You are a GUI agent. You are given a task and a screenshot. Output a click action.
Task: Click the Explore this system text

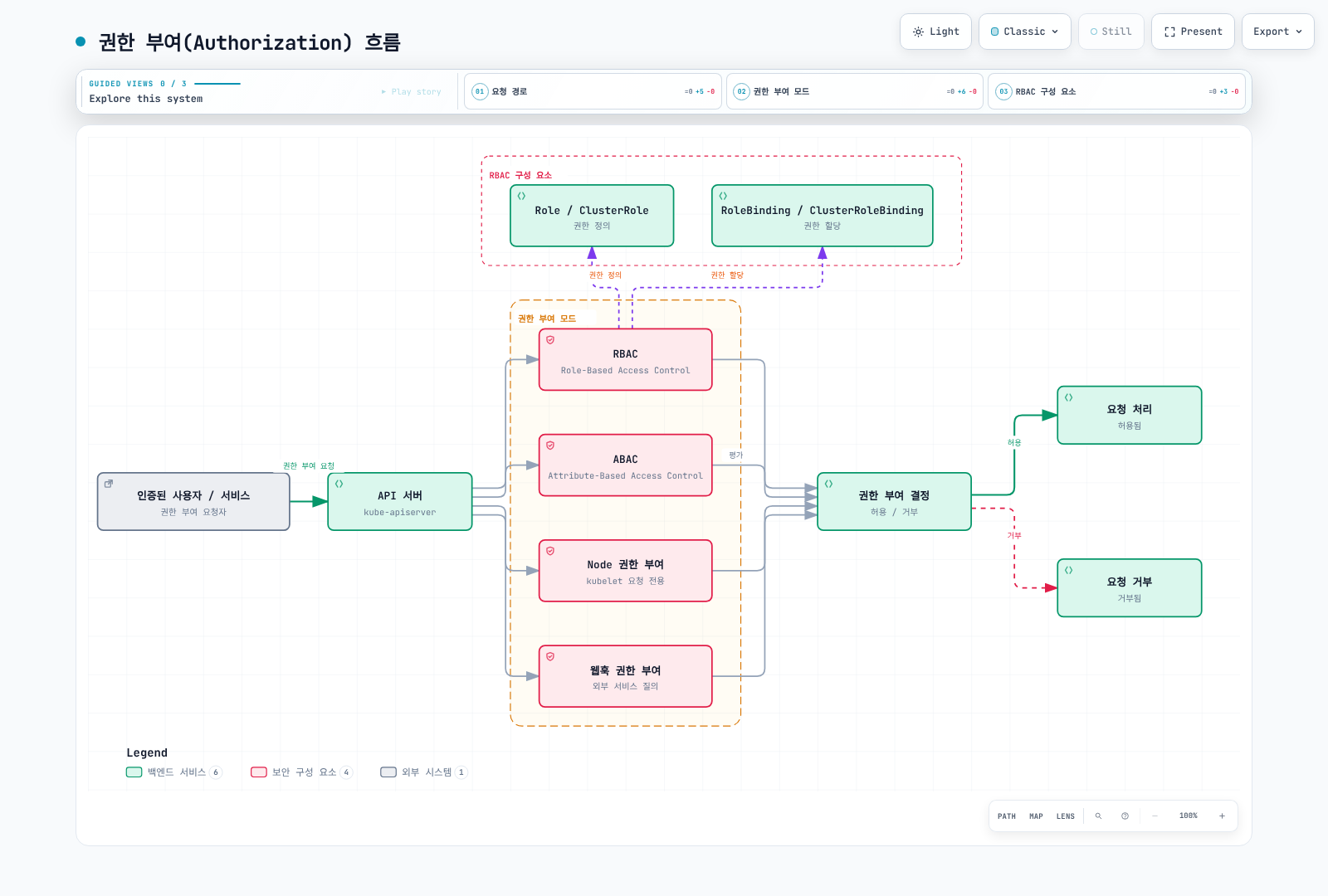146,99
